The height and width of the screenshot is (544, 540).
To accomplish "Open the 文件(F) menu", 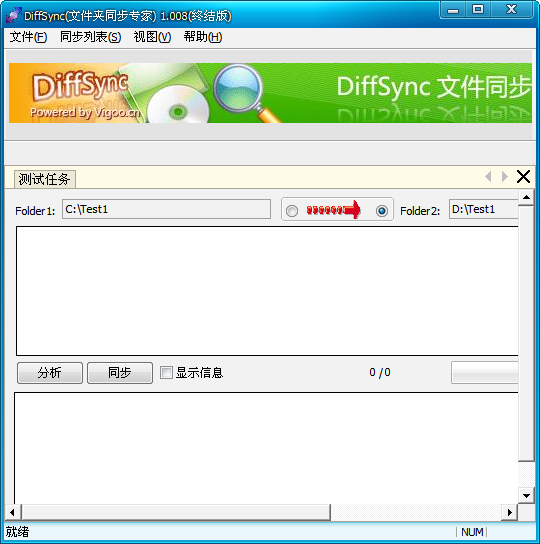I will click(28, 37).
